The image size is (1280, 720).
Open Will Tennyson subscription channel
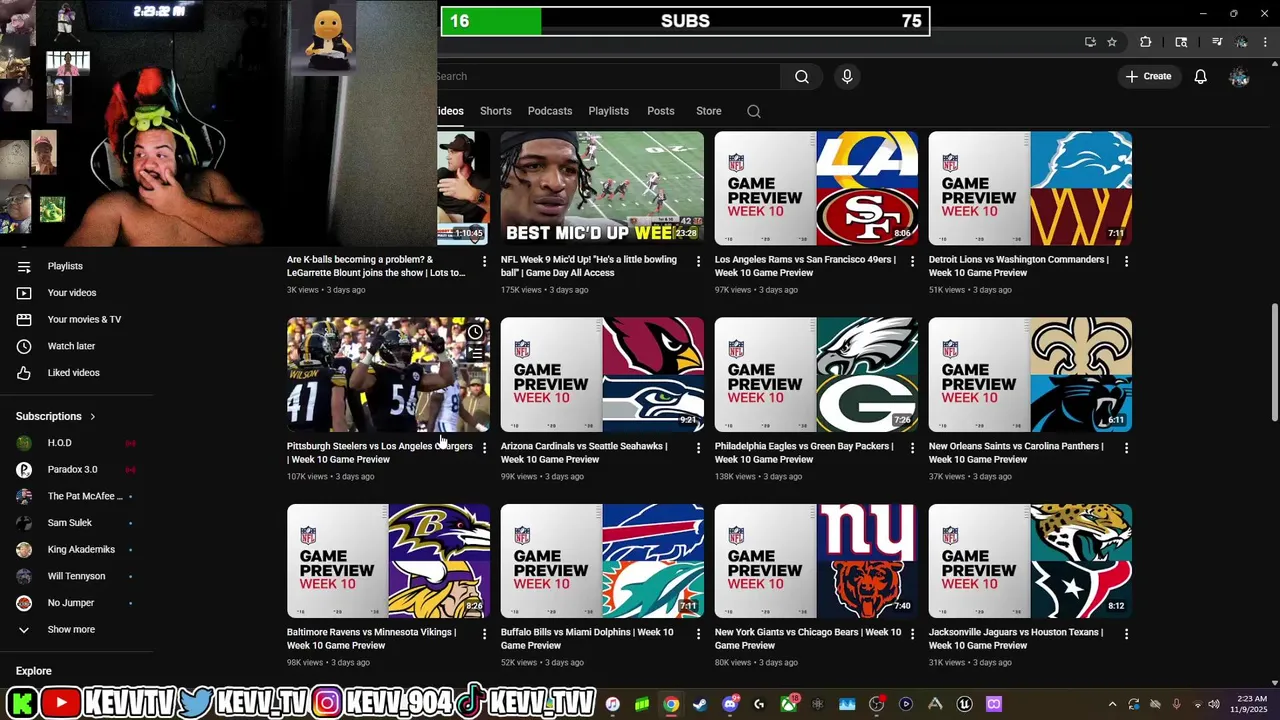pos(76,576)
